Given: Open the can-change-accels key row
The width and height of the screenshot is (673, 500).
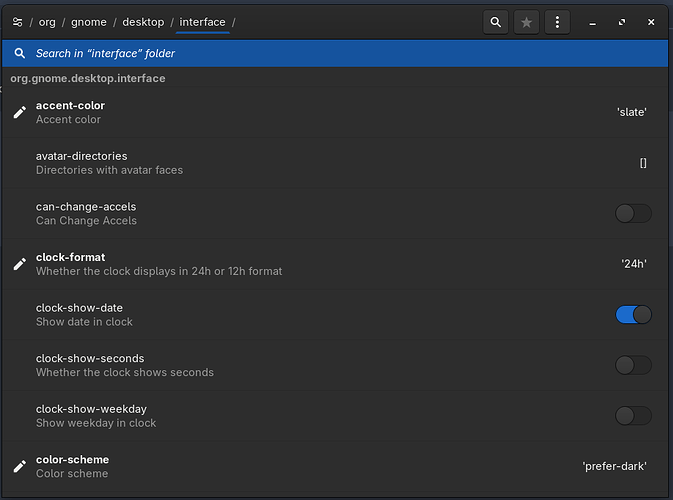Looking at the screenshot, I should click(x=335, y=213).
